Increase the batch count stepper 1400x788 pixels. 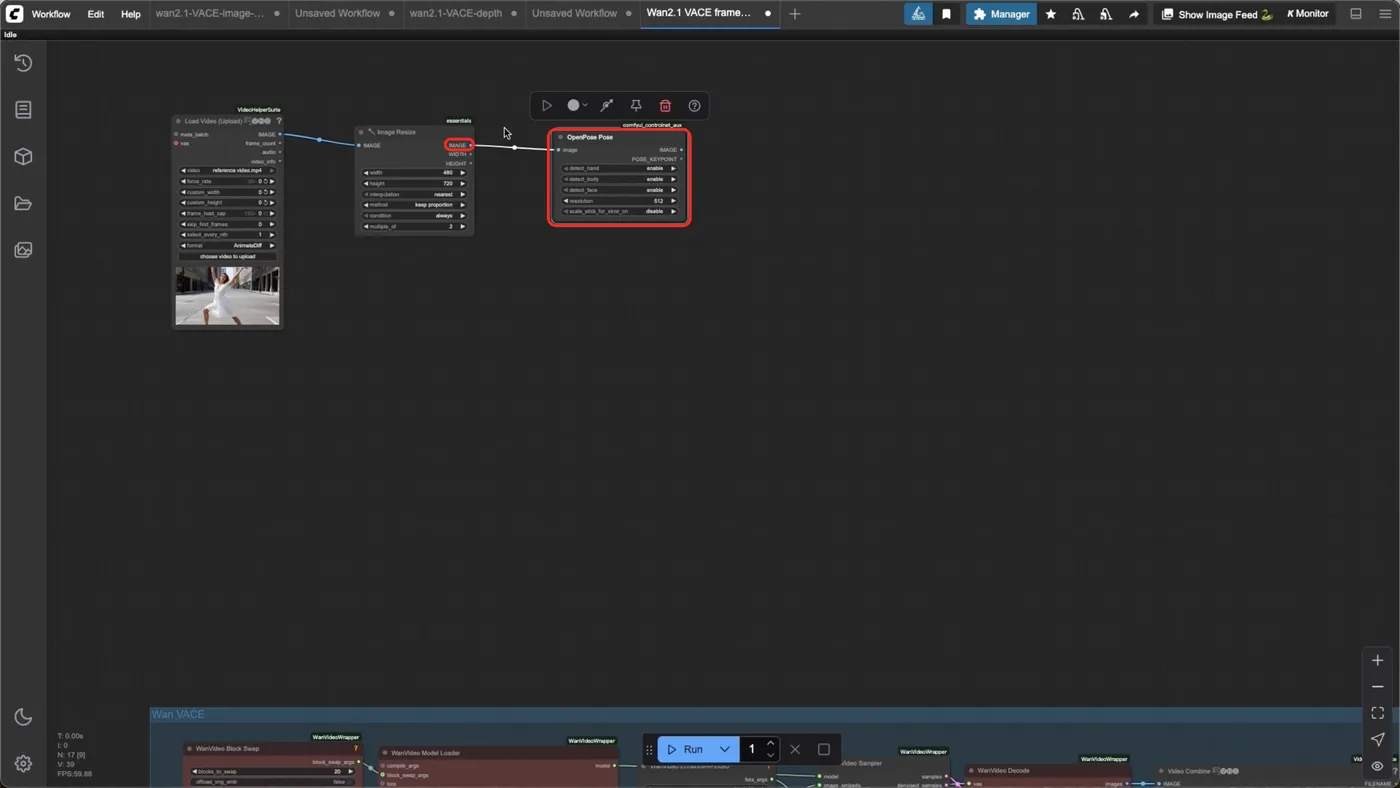coord(770,743)
